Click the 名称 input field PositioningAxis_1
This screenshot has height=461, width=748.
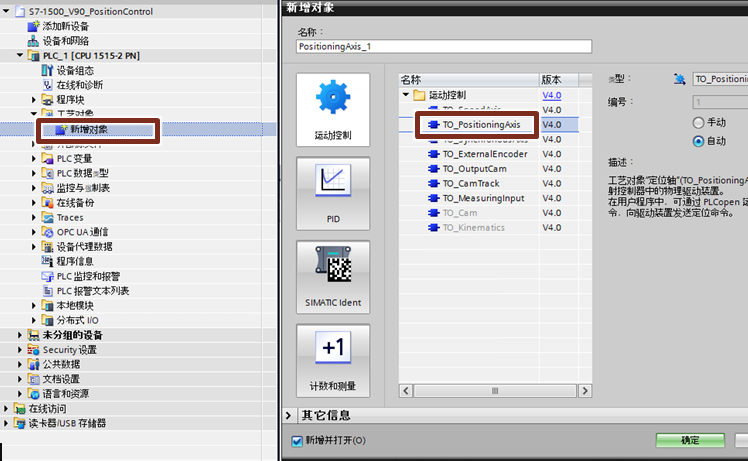coord(444,46)
